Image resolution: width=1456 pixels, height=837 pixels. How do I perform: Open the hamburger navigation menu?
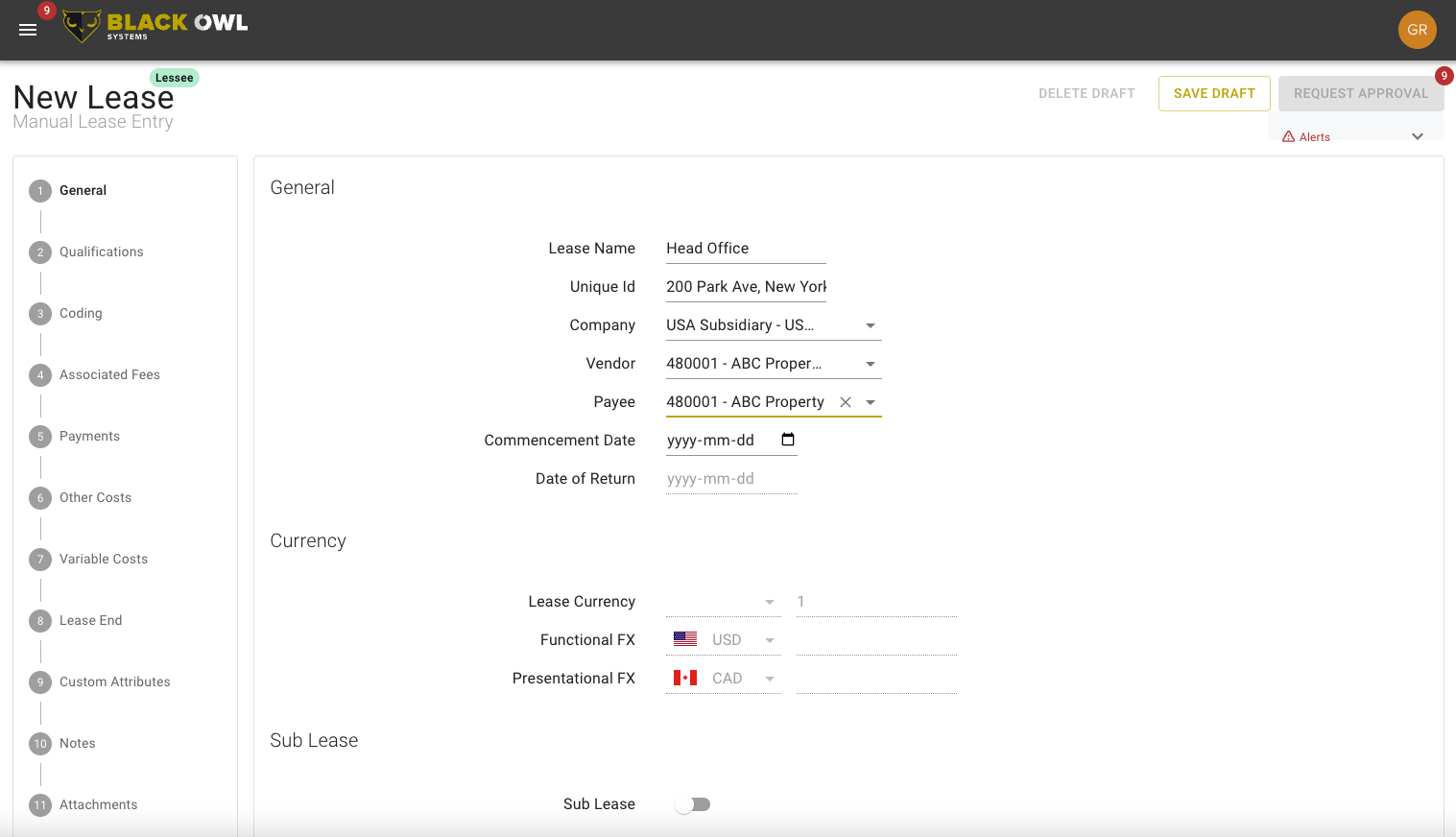coord(28,30)
